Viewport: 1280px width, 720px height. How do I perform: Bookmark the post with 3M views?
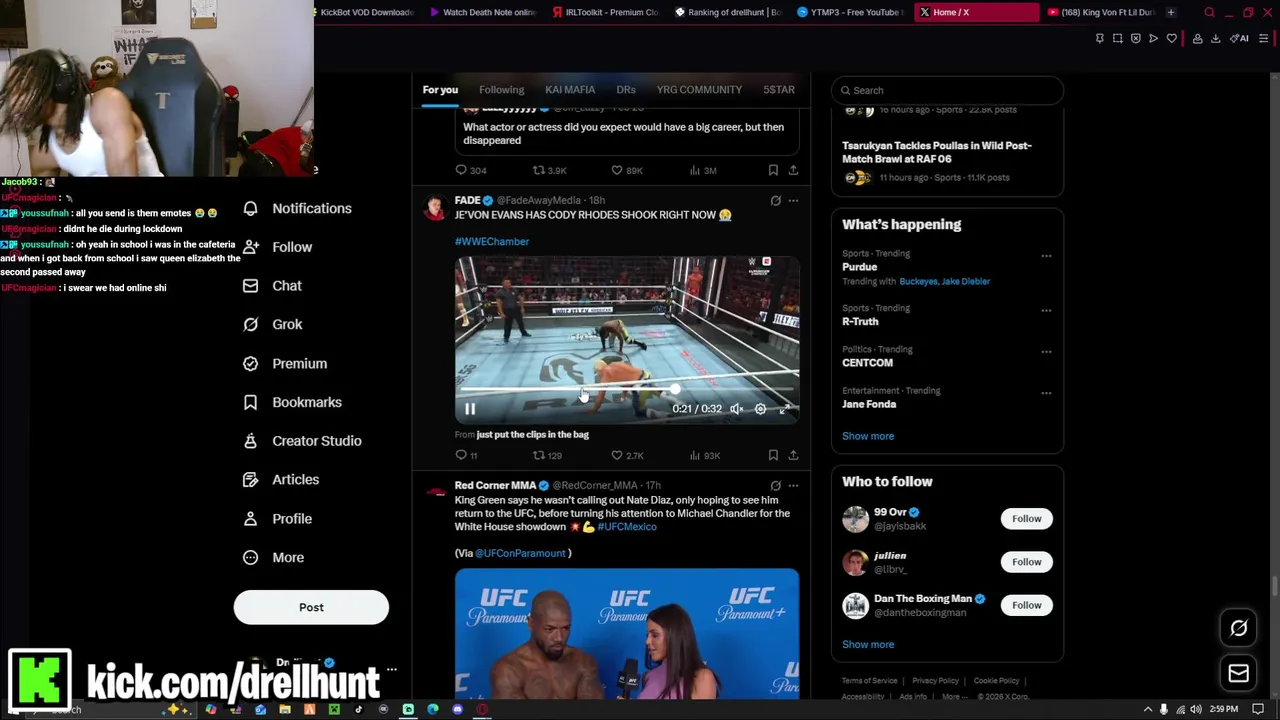(x=773, y=170)
